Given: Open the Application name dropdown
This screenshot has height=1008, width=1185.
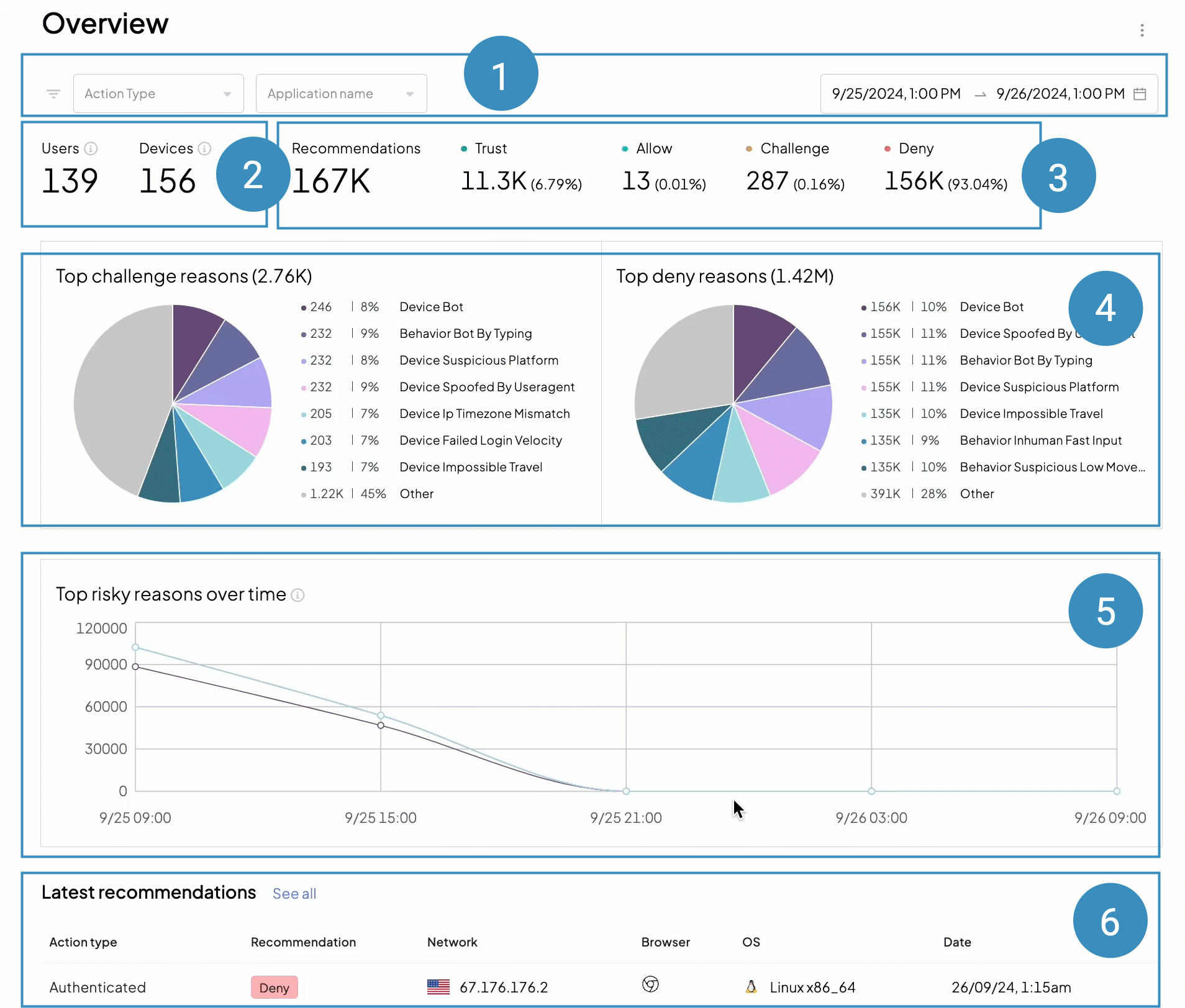Looking at the screenshot, I should click(341, 93).
